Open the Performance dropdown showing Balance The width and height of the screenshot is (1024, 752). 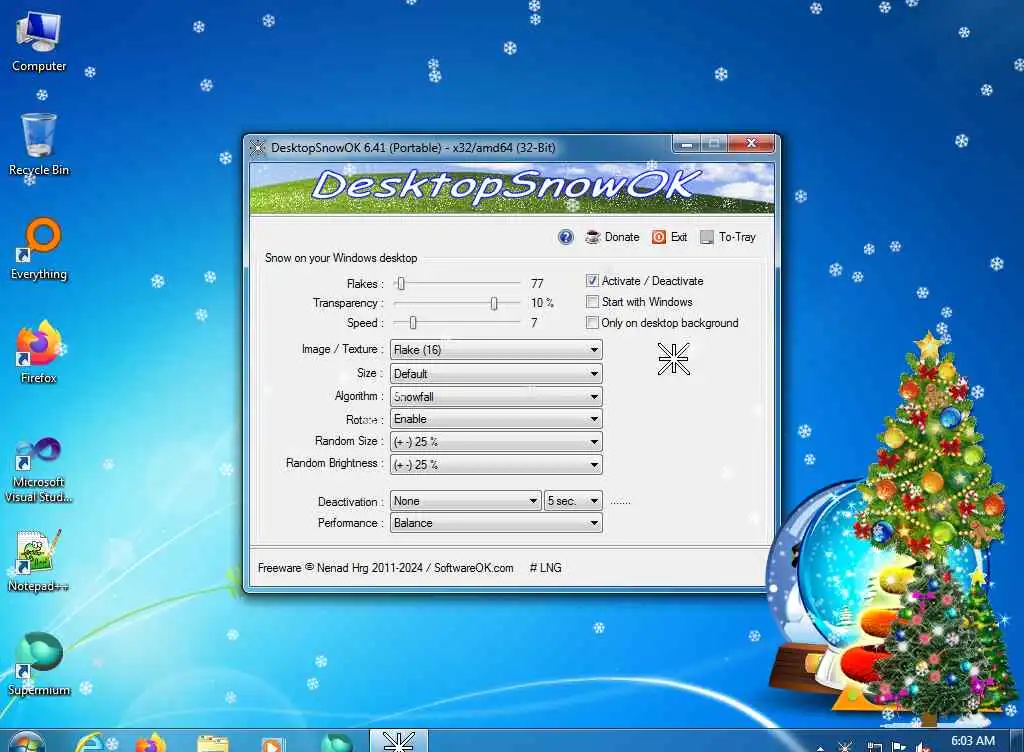pos(496,523)
